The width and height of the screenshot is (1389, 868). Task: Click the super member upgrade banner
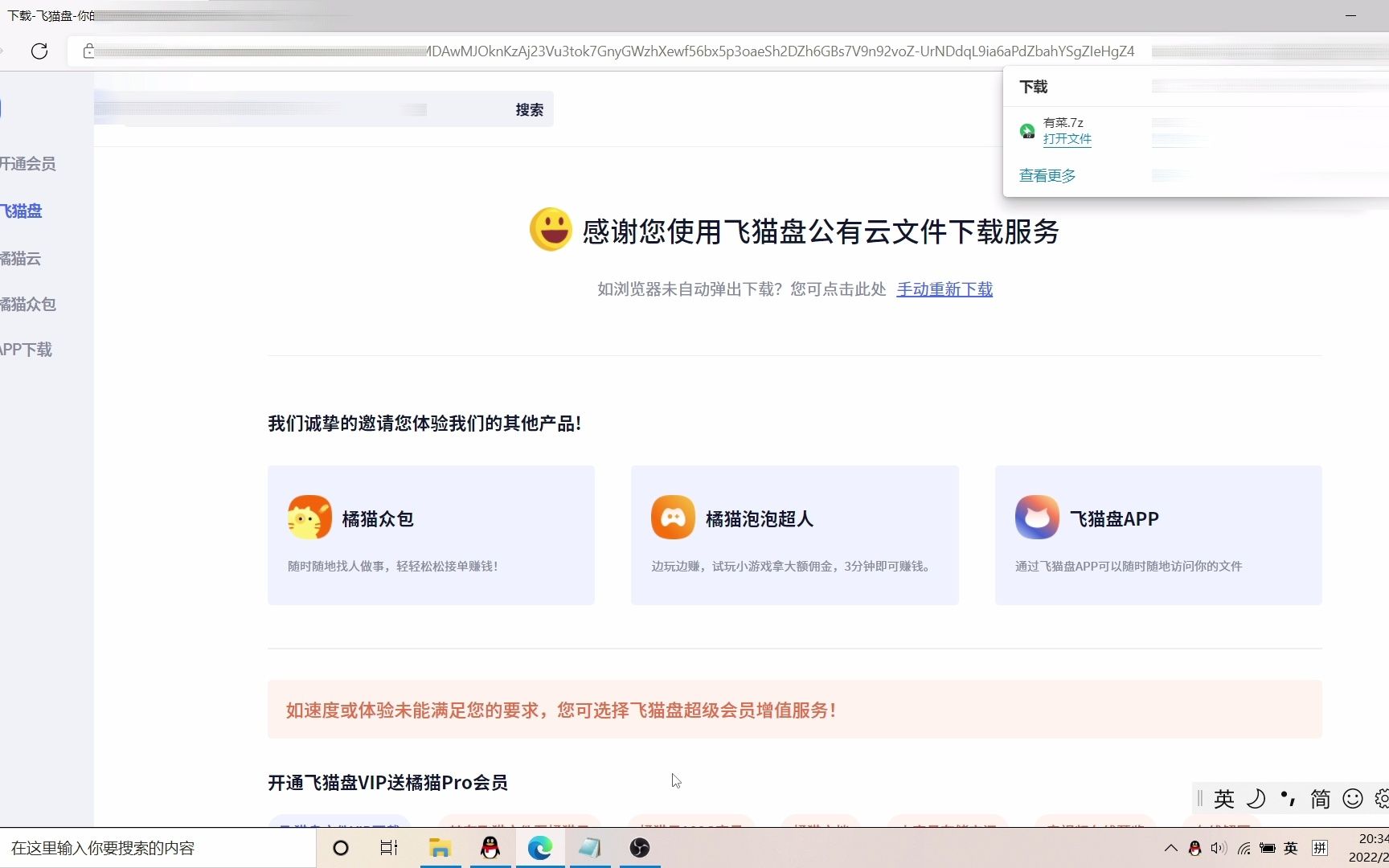pyautogui.click(x=794, y=710)
